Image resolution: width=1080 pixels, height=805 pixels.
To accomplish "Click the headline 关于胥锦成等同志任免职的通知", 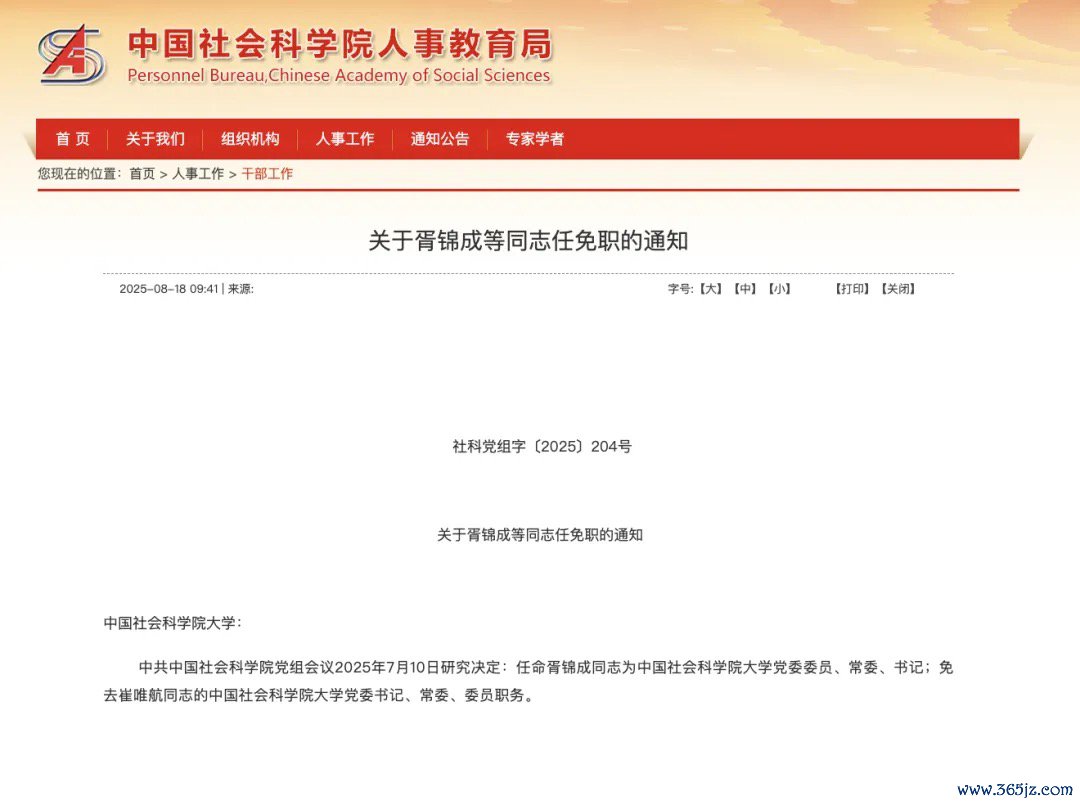I will pos(528,241).
